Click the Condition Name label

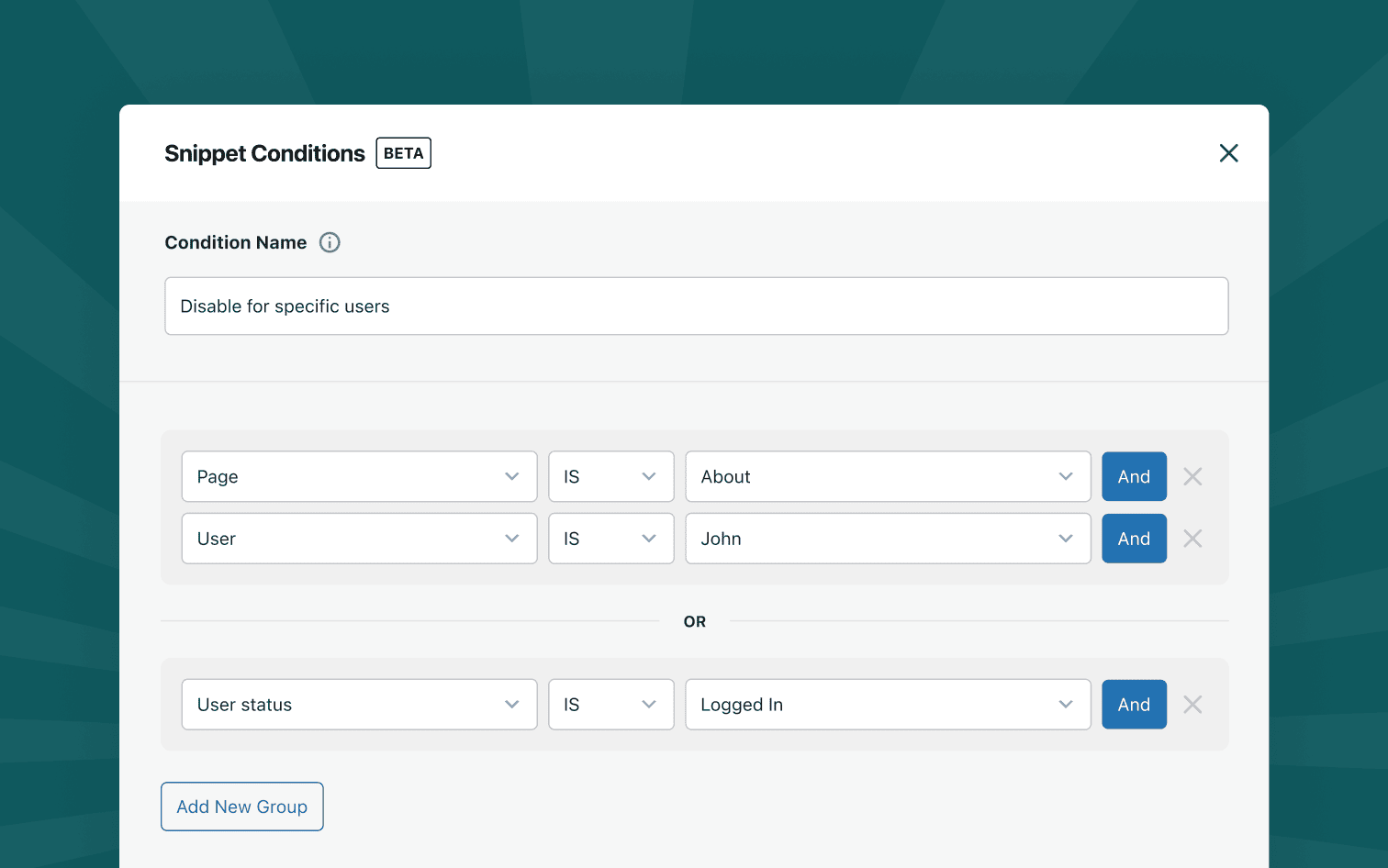pyautogui.click(x=236, y=242)
